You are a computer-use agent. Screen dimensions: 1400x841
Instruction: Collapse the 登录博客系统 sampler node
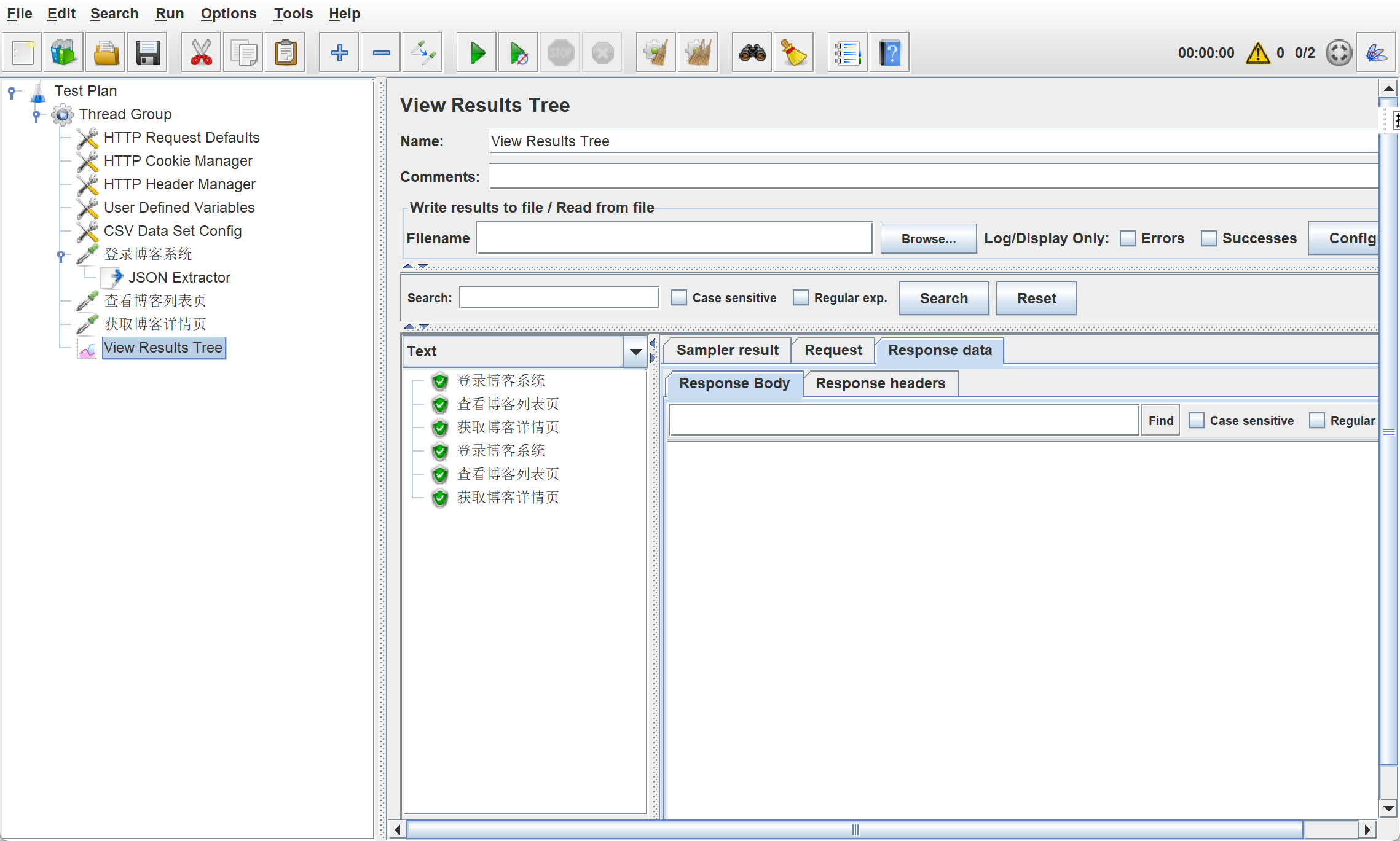point(61,254)
